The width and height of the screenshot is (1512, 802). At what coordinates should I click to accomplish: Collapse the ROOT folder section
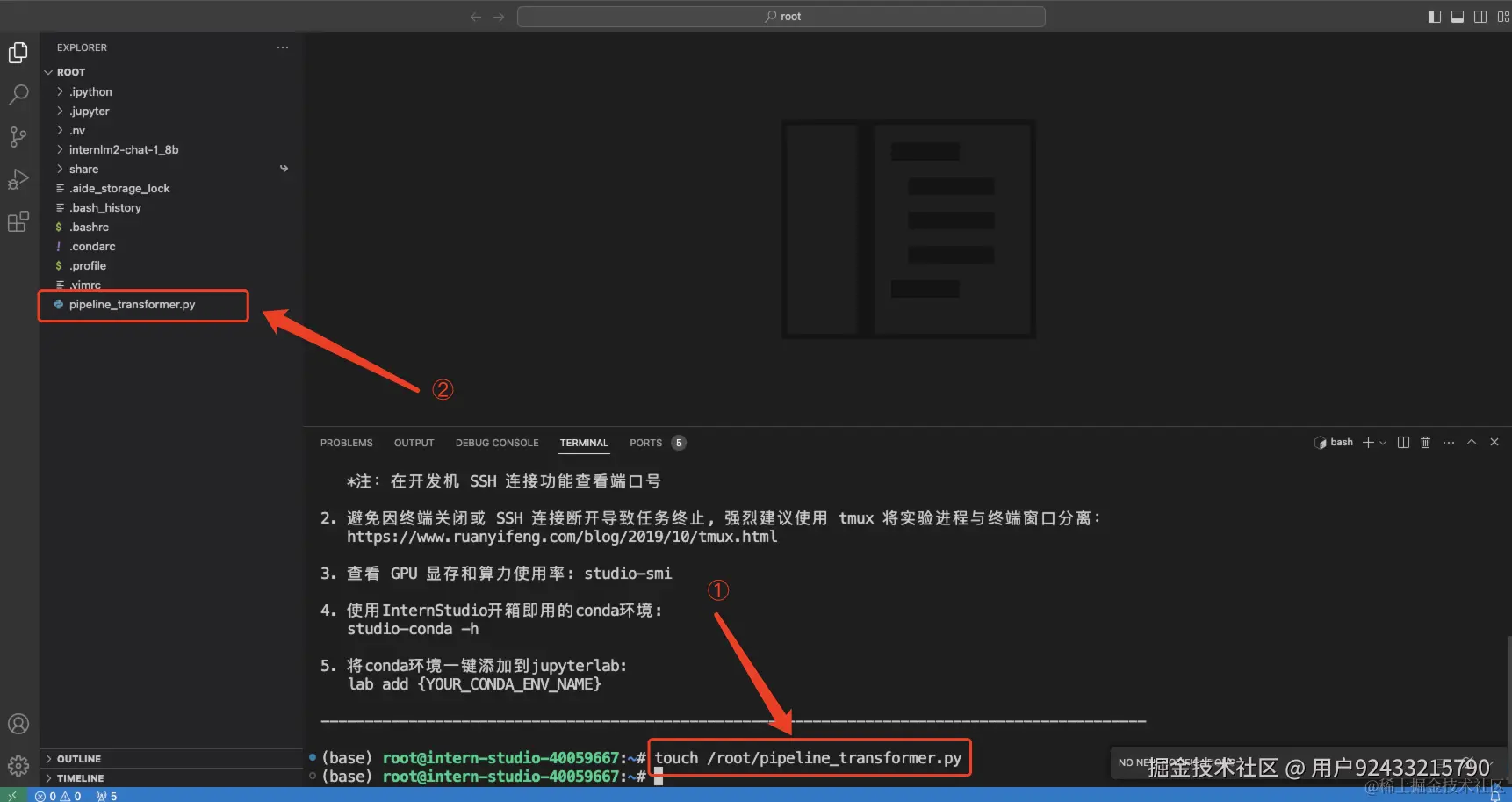[172, 72]
